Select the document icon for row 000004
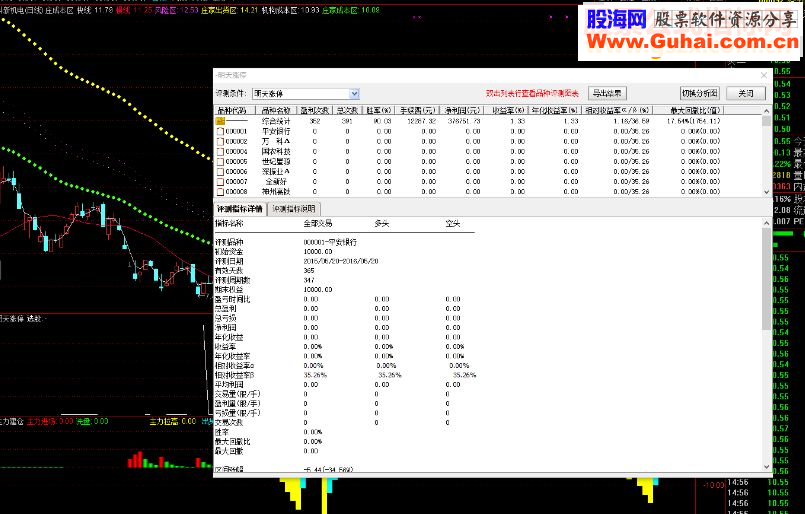 220,151
